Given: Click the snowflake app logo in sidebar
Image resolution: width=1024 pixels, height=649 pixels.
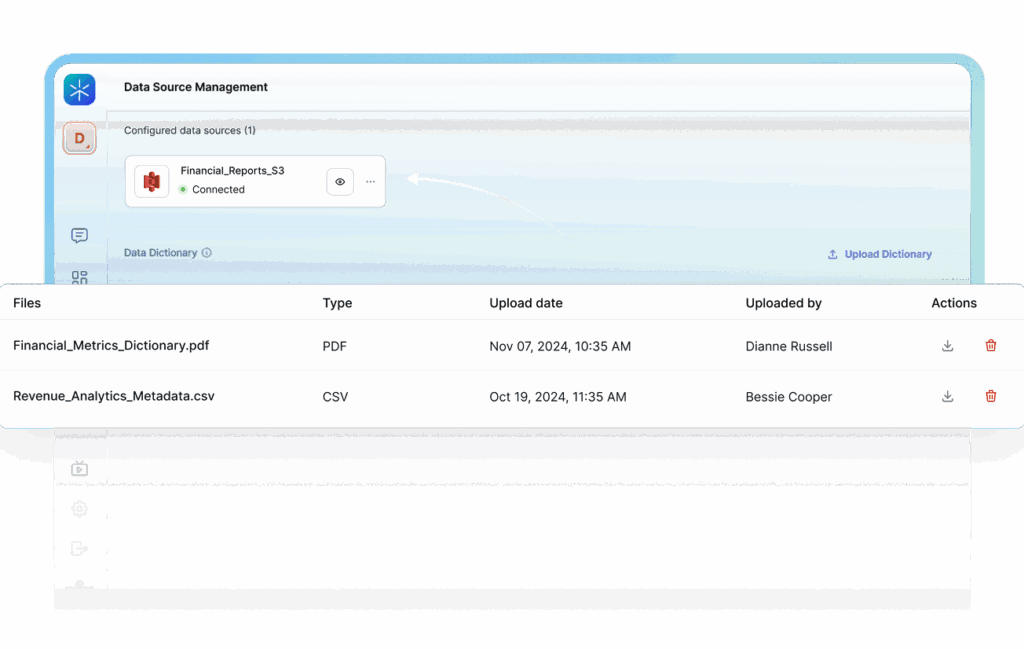Looking at the screenshot, I should [79, 90].
